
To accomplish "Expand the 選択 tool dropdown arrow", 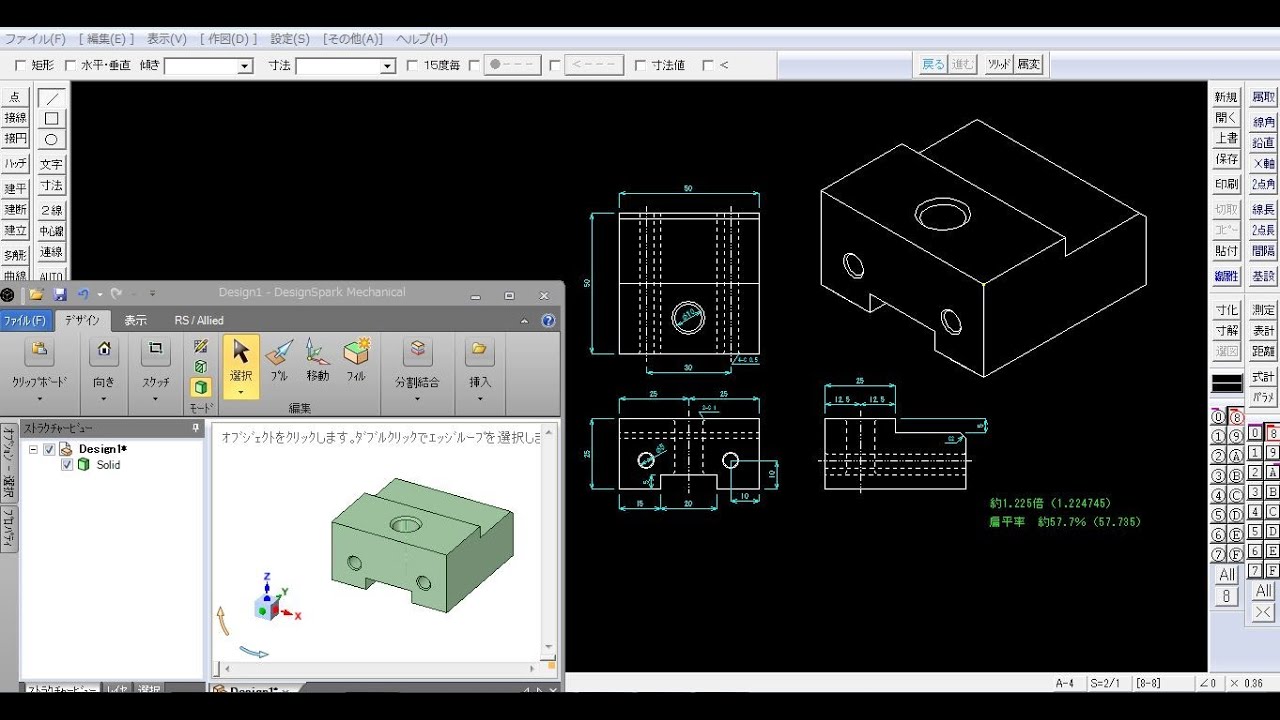I will tap(241, 392).
